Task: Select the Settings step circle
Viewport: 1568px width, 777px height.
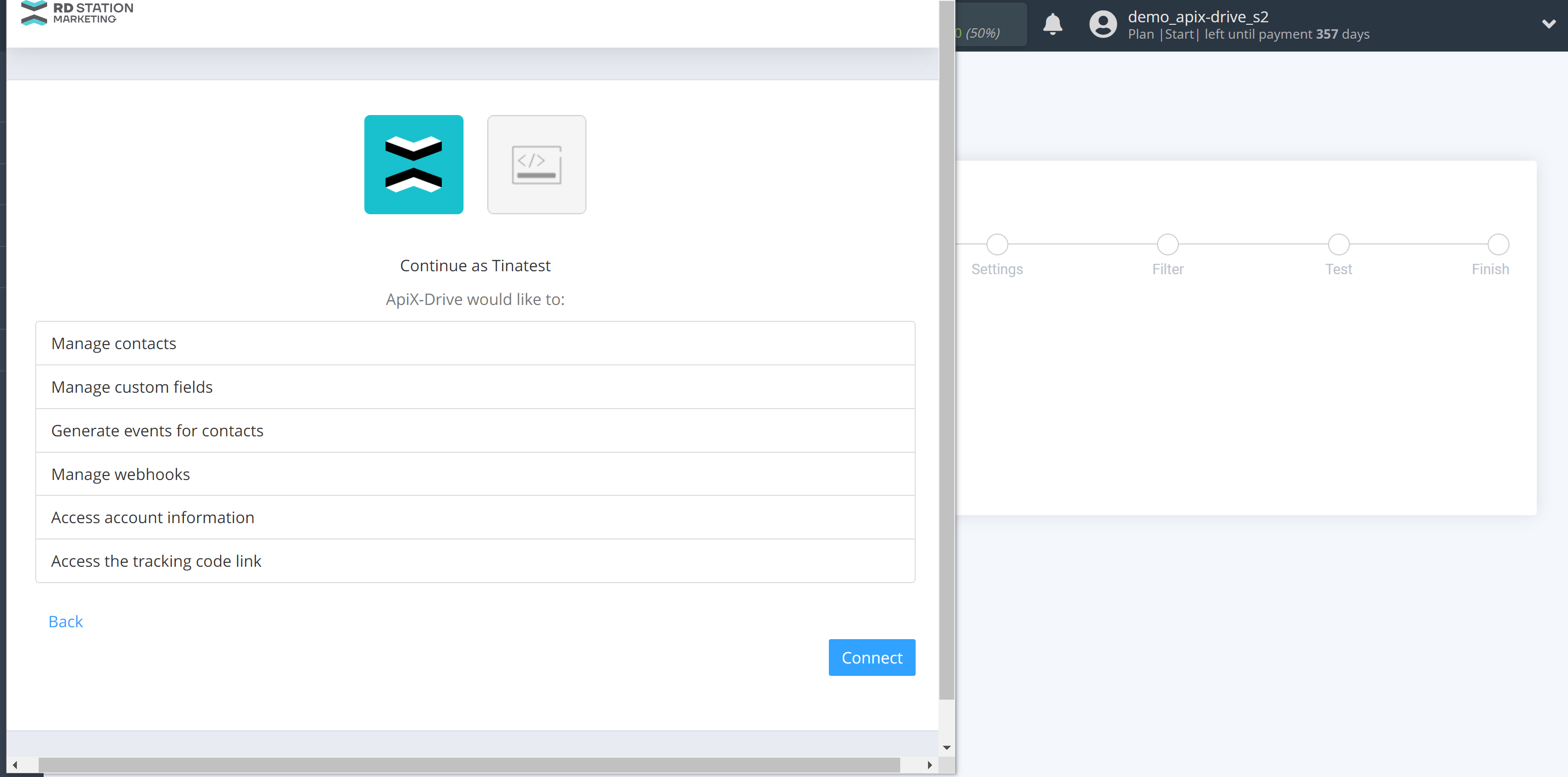Action: (996, 244)
